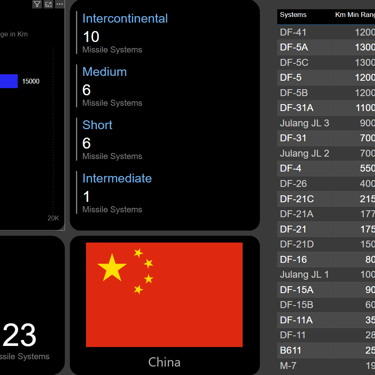375x375 pixels.
Task: Select the DF-5A row in the table
Action: click(x=326, y=47)
